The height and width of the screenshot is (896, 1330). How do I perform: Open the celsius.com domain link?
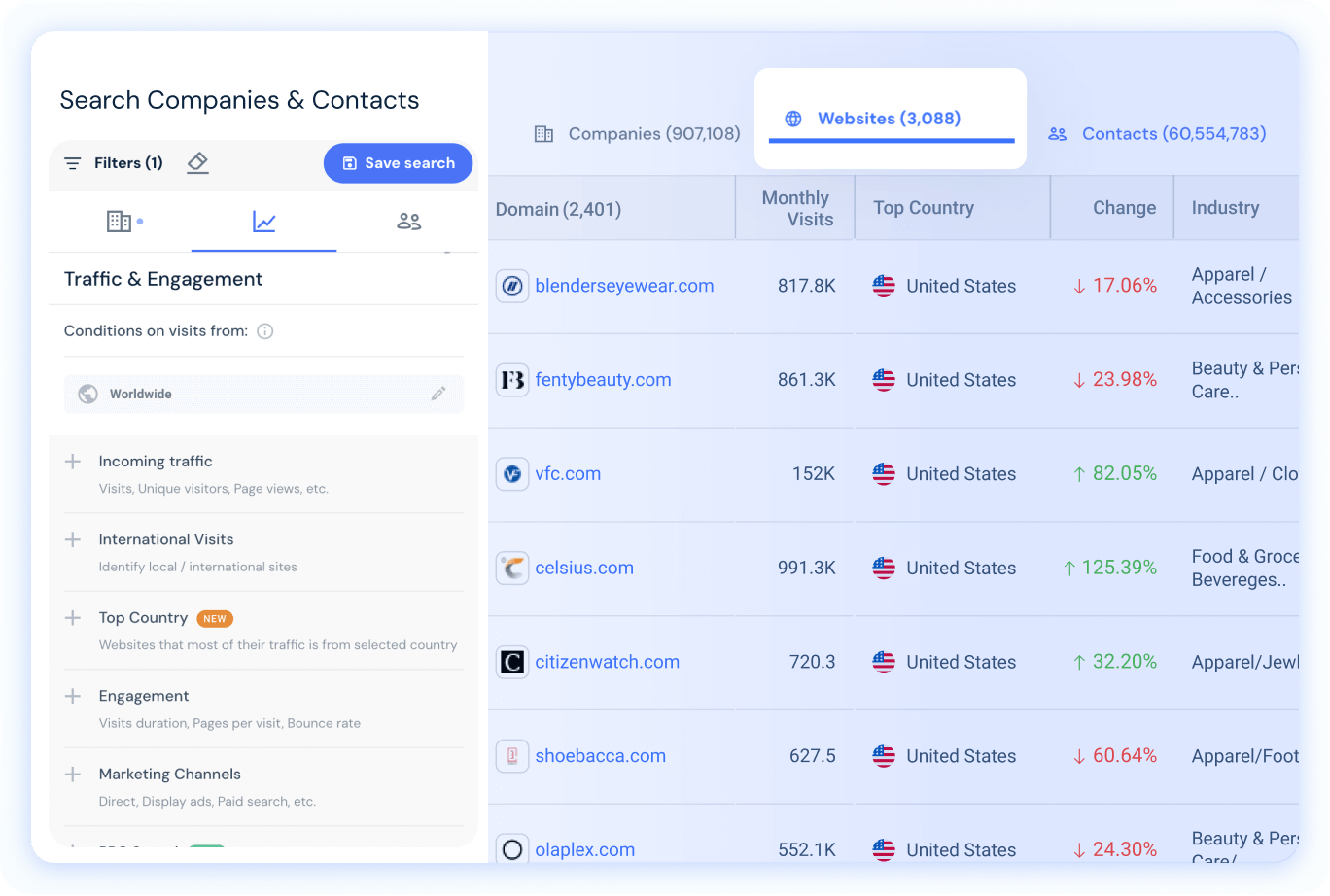pyautogui.click(x=584, y=568)
